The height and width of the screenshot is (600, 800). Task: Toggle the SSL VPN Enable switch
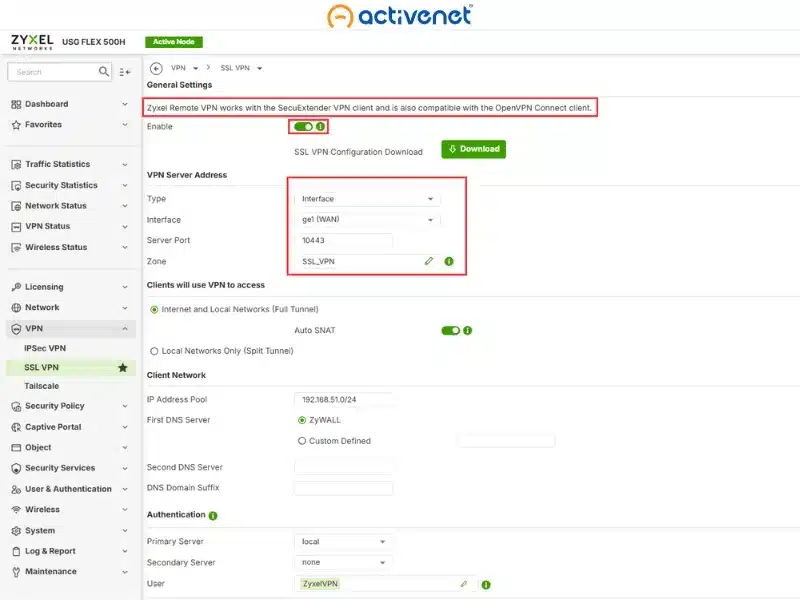[304, 126]
